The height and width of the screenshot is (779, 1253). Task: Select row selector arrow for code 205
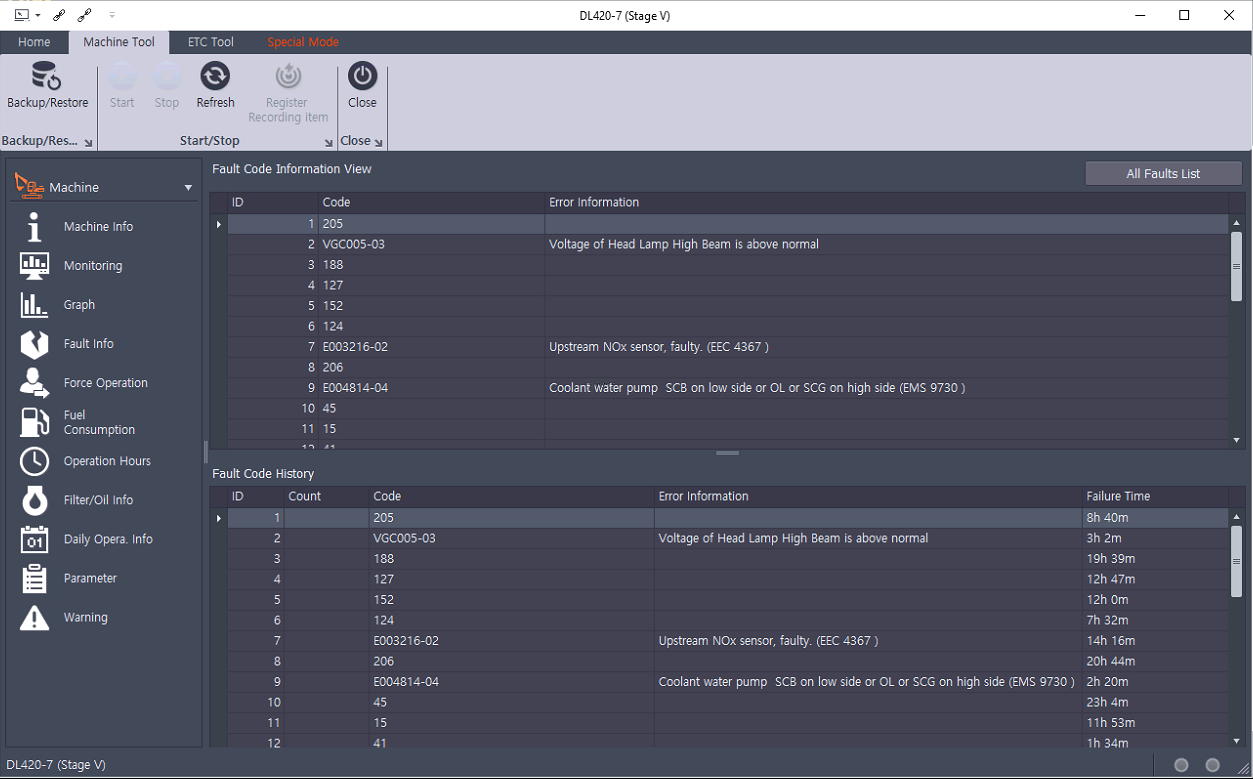(219, 224)
